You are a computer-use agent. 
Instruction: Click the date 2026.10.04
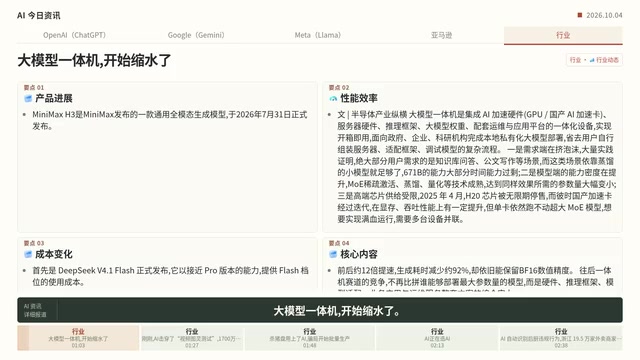604,16
